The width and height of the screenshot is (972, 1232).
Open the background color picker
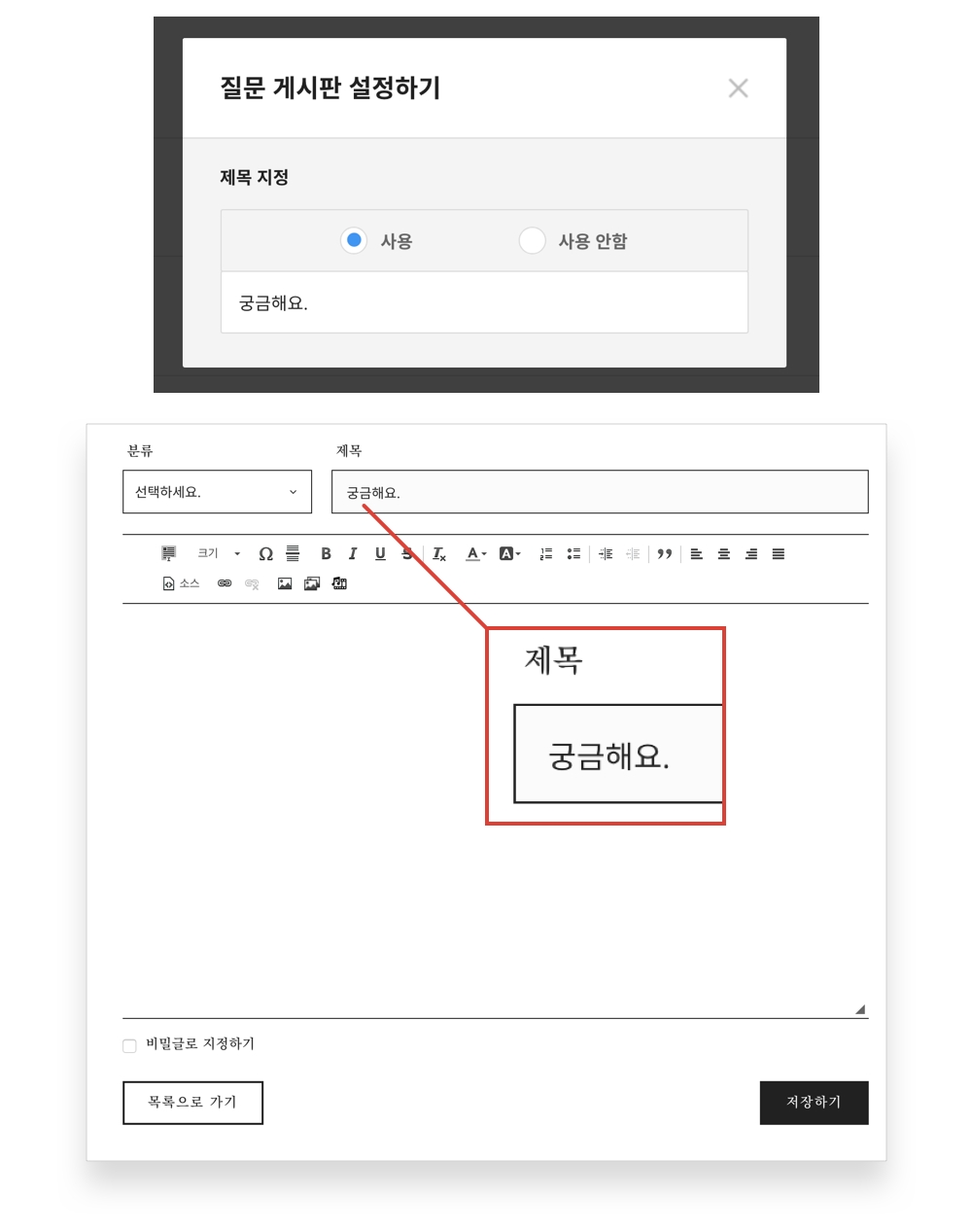(x=510, y=553)
